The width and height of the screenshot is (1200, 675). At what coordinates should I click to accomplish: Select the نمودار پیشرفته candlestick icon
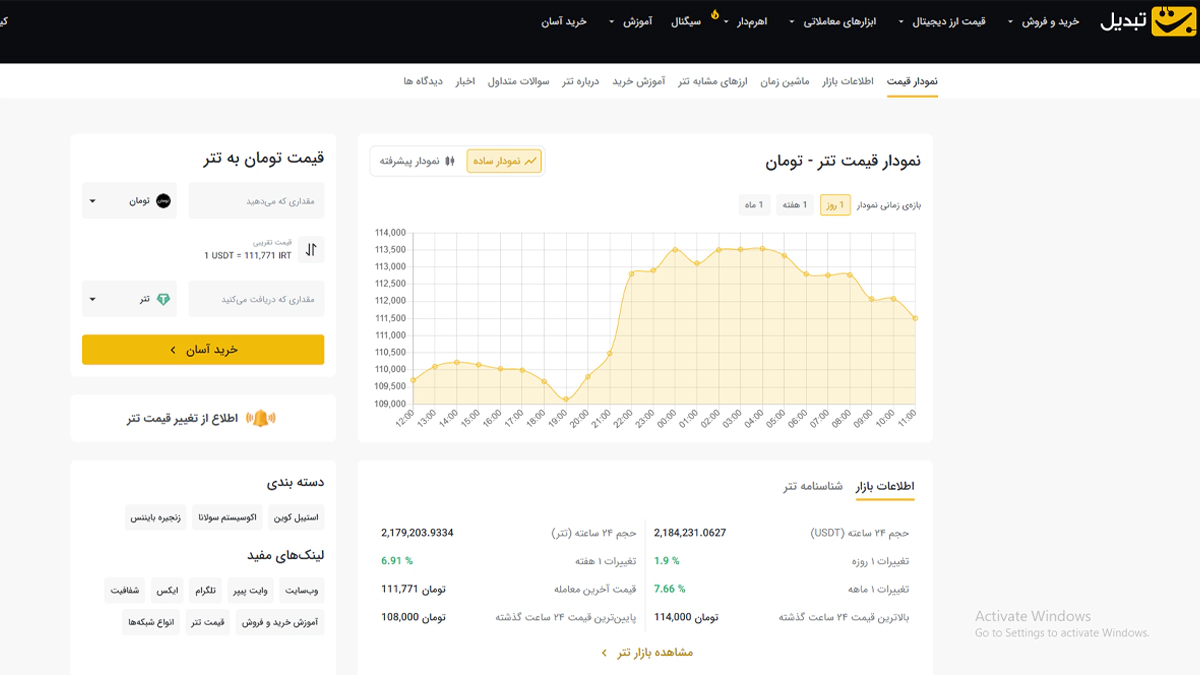[450, 161]
